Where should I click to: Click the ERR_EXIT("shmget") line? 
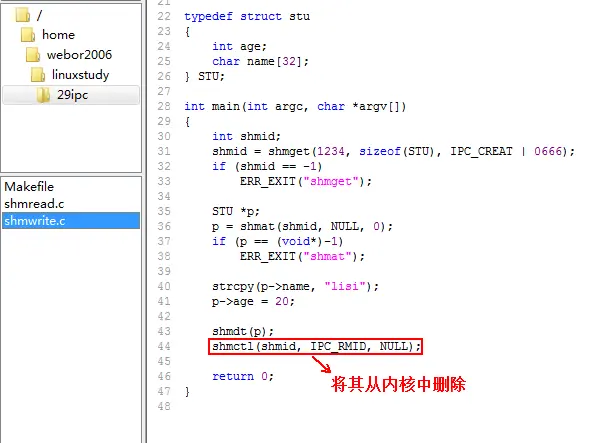coord(306,181)
